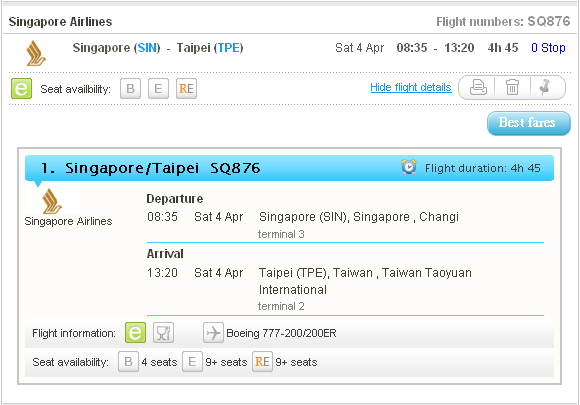Click the print flight icon
Viewport: 580px width, 405px height.
click(478, 88)
